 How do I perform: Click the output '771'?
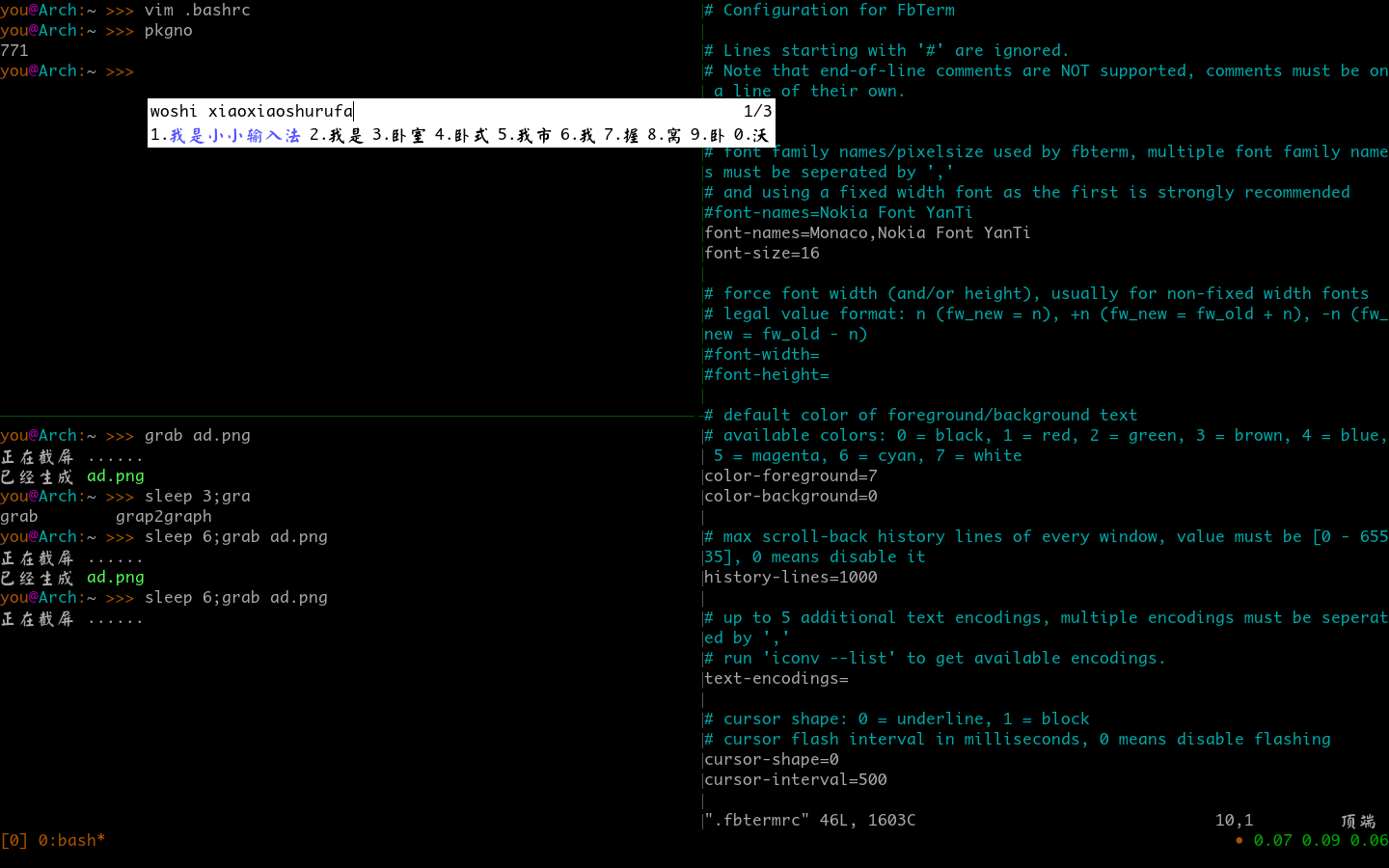point(14,50)
